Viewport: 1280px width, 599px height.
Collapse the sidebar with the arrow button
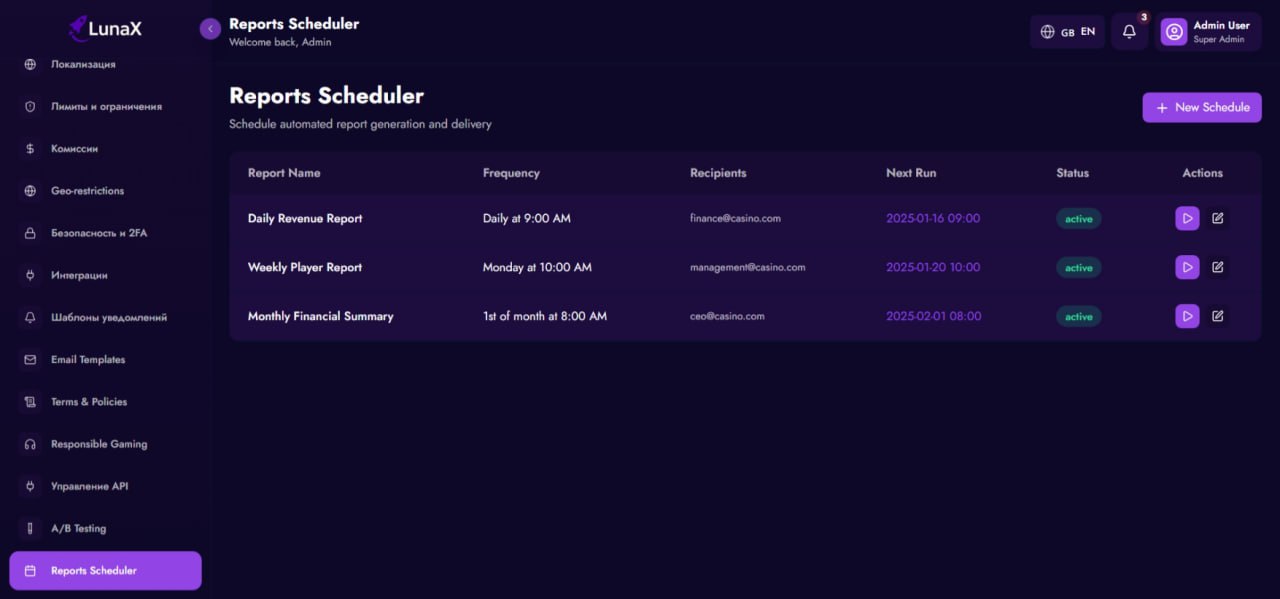tap(210, 29)
